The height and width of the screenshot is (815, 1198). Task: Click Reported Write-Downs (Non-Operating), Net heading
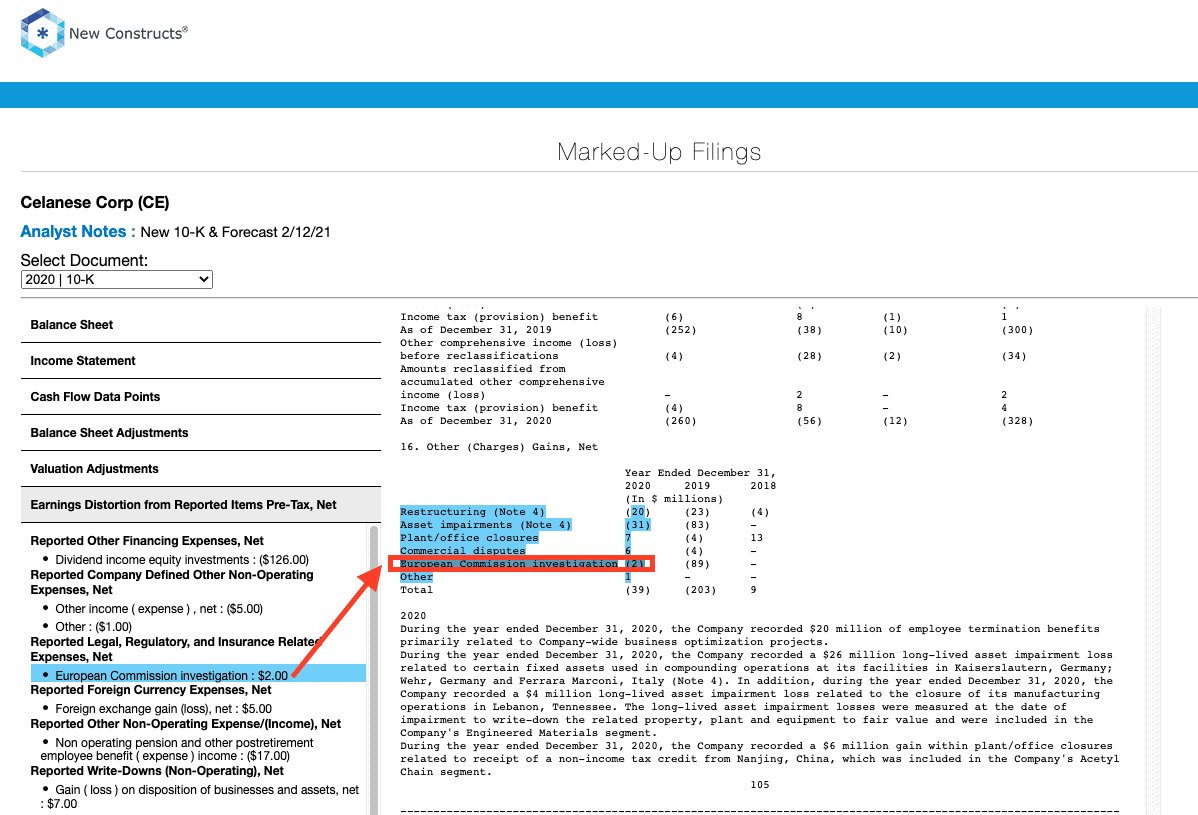[x=157, y=771]
